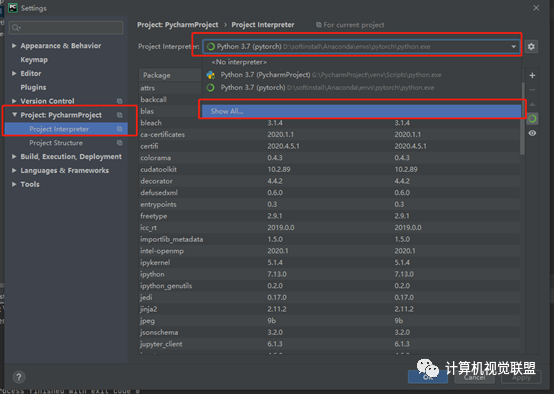This screenshot has height=394, width=554.
Task: Select the defusedxml package row
Action: click(x=329, y=193)
